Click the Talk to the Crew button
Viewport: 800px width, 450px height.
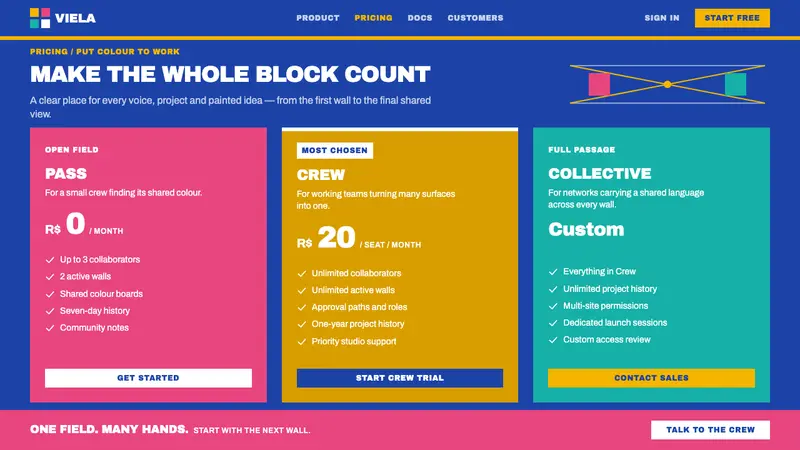710,430
